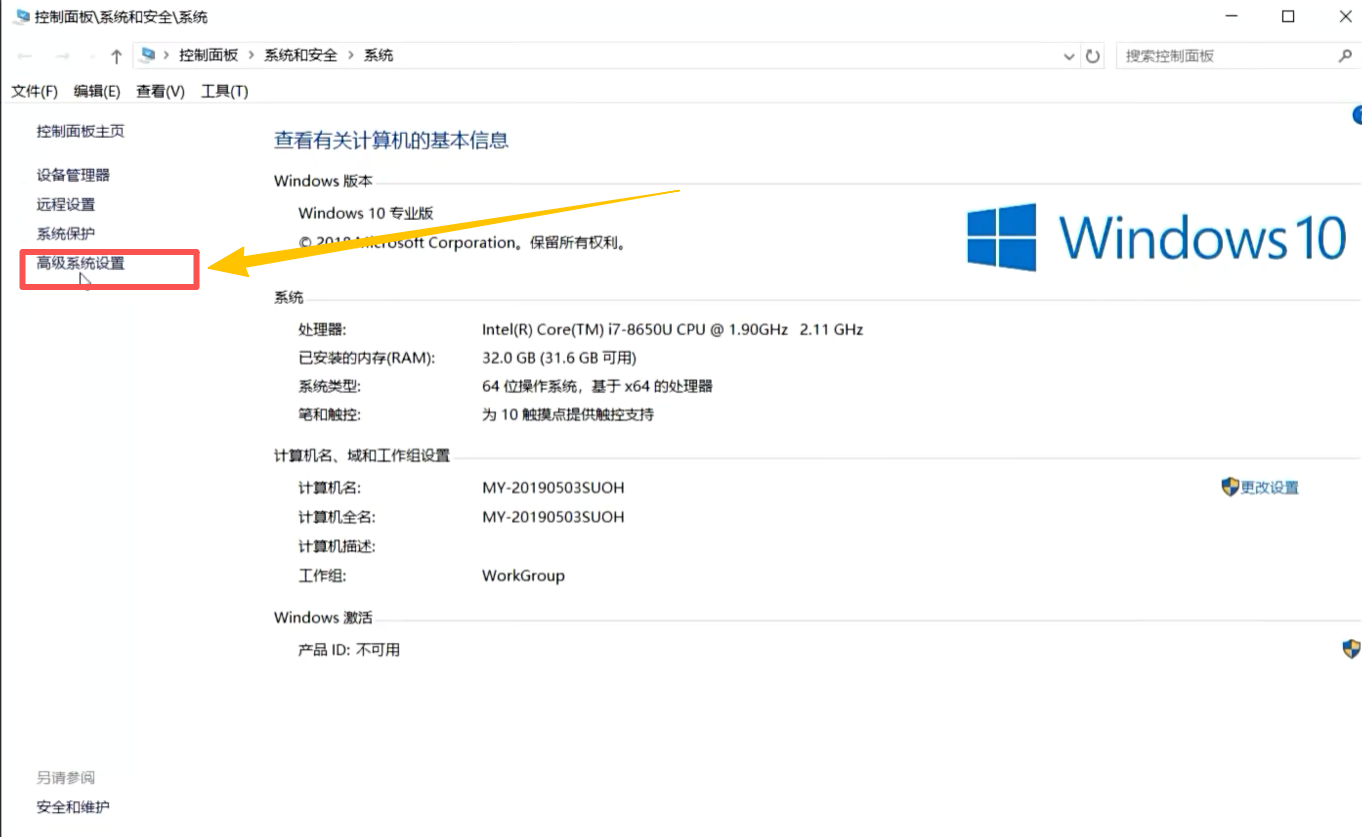Open the 文件(F) menu
1362x837 pixels.
pos(35,91)
